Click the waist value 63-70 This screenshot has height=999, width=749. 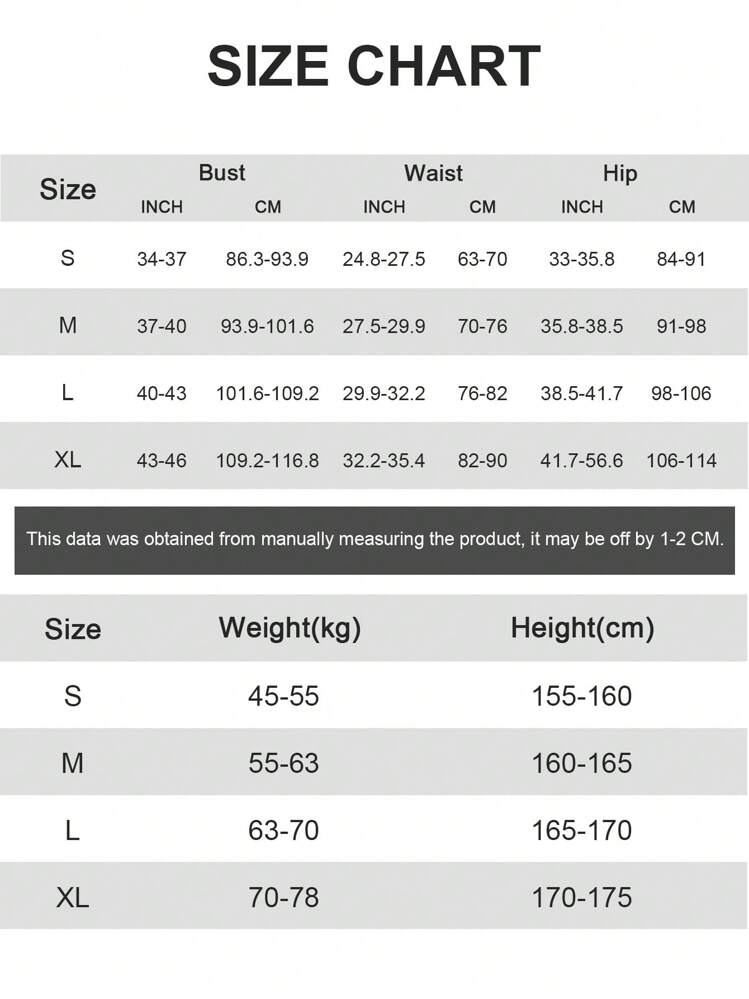coord(482,259)
